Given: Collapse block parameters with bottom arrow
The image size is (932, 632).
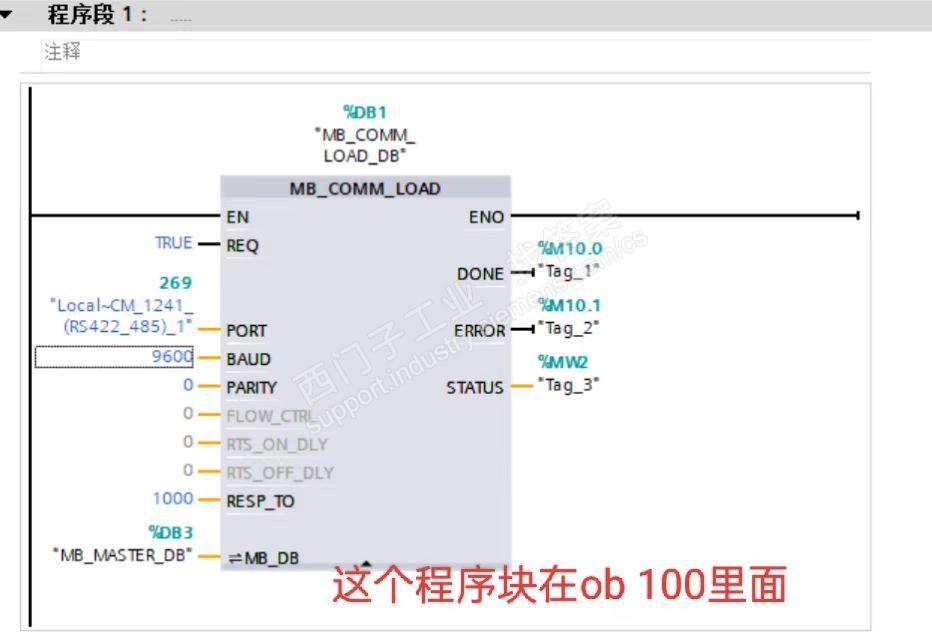Looking at the screenshot, I should click(366, 563).
